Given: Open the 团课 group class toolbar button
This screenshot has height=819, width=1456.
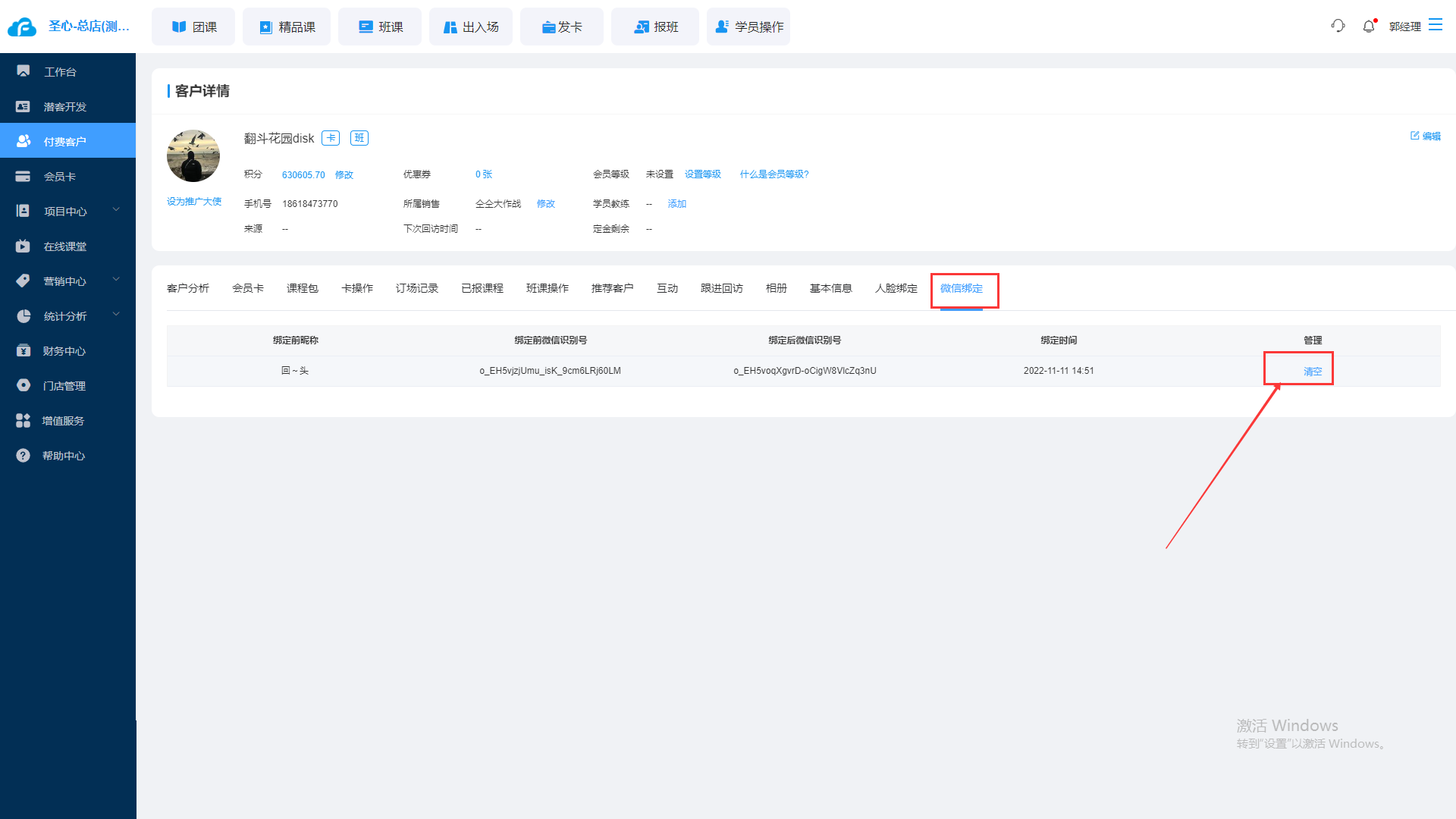Looking at the screenshot, I should coord(193,27).
